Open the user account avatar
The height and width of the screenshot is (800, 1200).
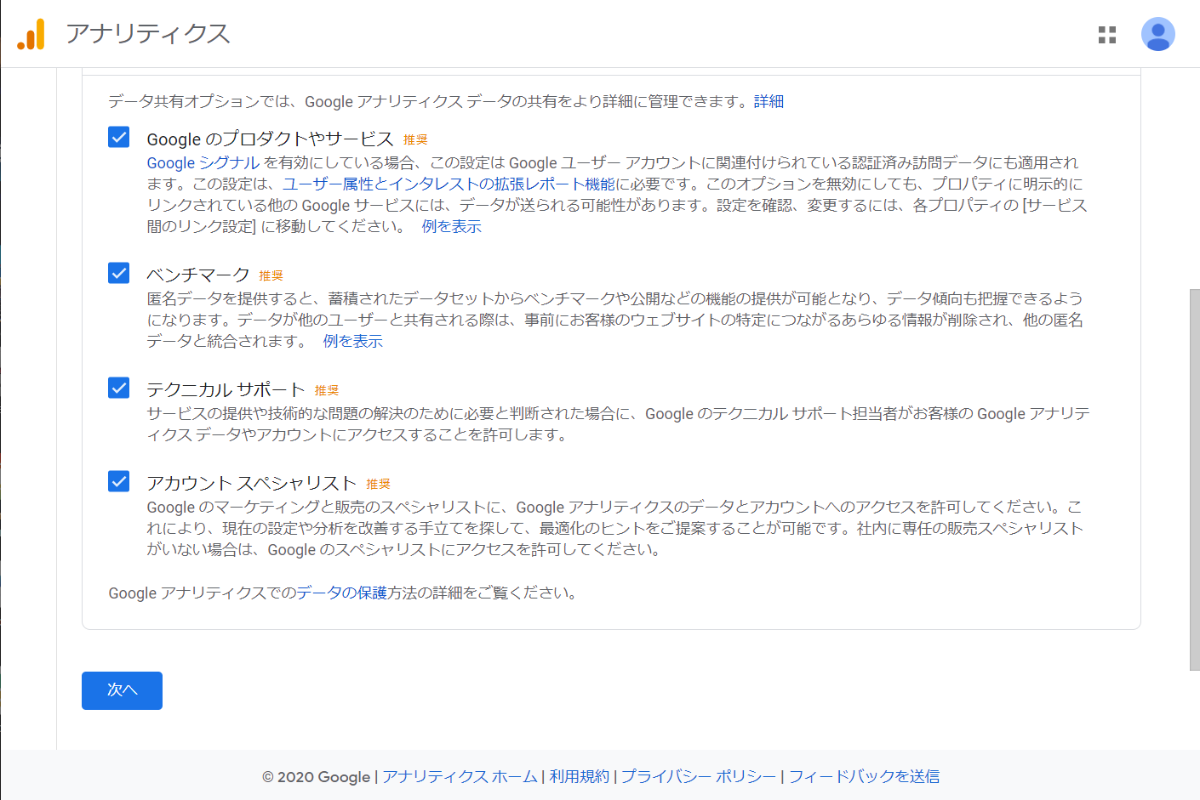(x=1158, y=34)
